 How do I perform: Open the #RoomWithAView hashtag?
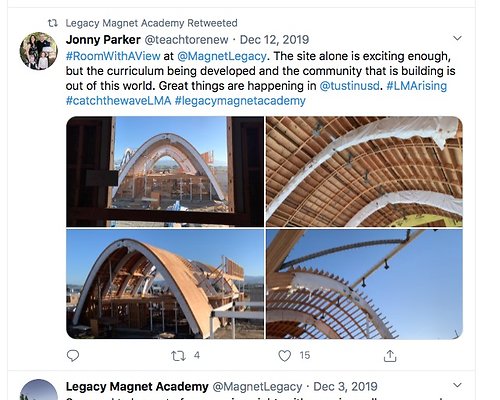coord(113,56)
